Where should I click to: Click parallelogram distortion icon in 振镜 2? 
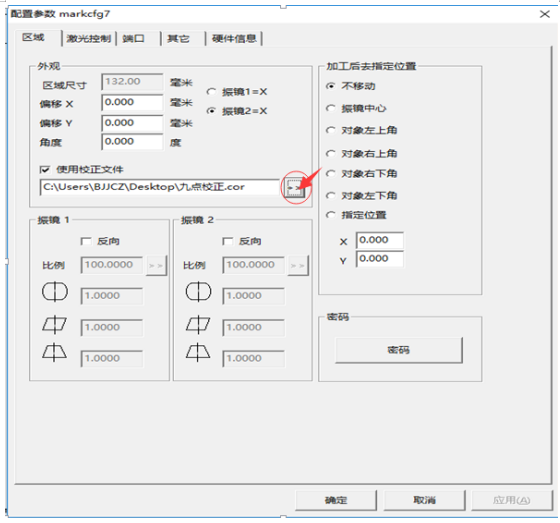[x=198, y=324]
